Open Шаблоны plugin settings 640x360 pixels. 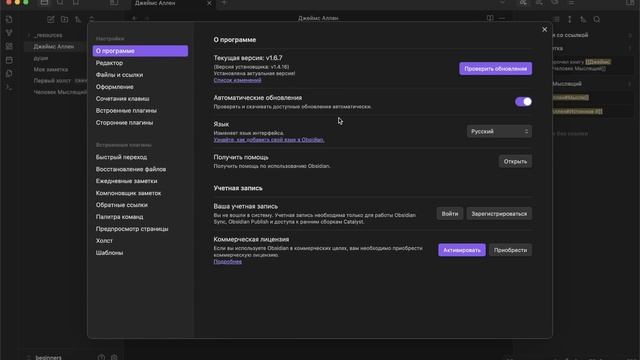140,253
